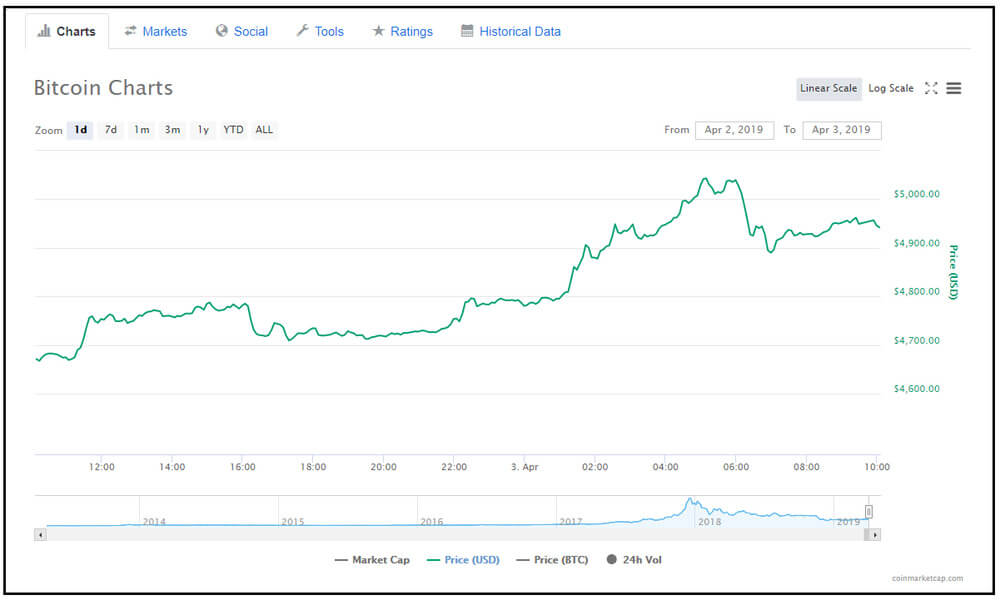Viewport: 1000px width, 600px height.
Task: Switch chart to Log Scale
Action: (890, 88)
